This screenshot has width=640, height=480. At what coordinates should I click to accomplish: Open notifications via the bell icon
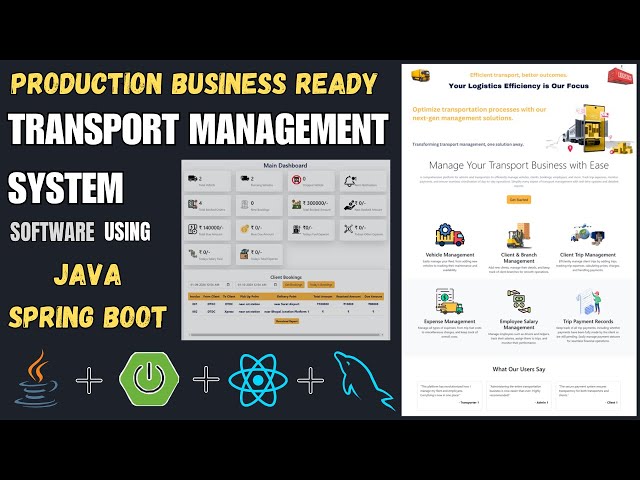[x=349, y=181]
